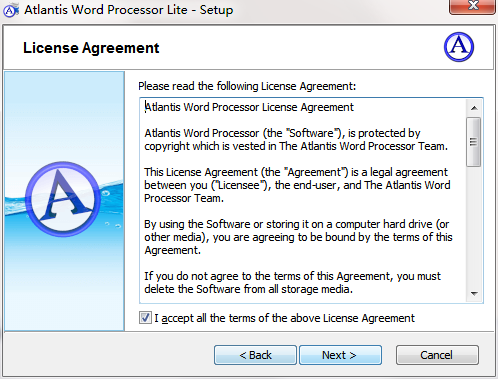Click the Atlantis logo in the header
The image size is (498, 379).
(459, 47)
